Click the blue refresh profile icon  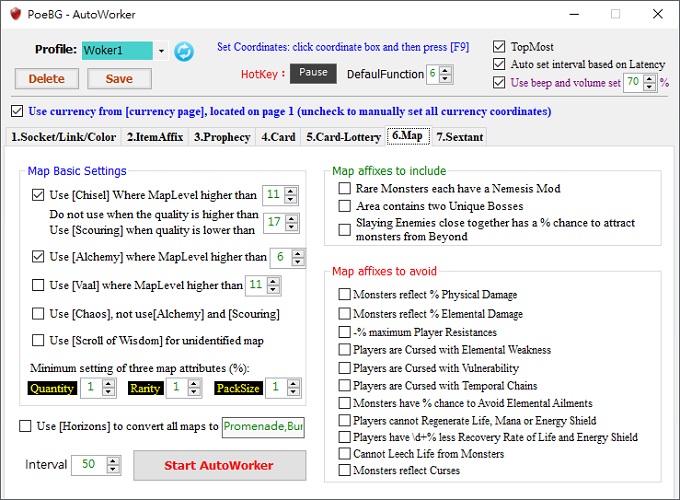(x=184, y=52)
